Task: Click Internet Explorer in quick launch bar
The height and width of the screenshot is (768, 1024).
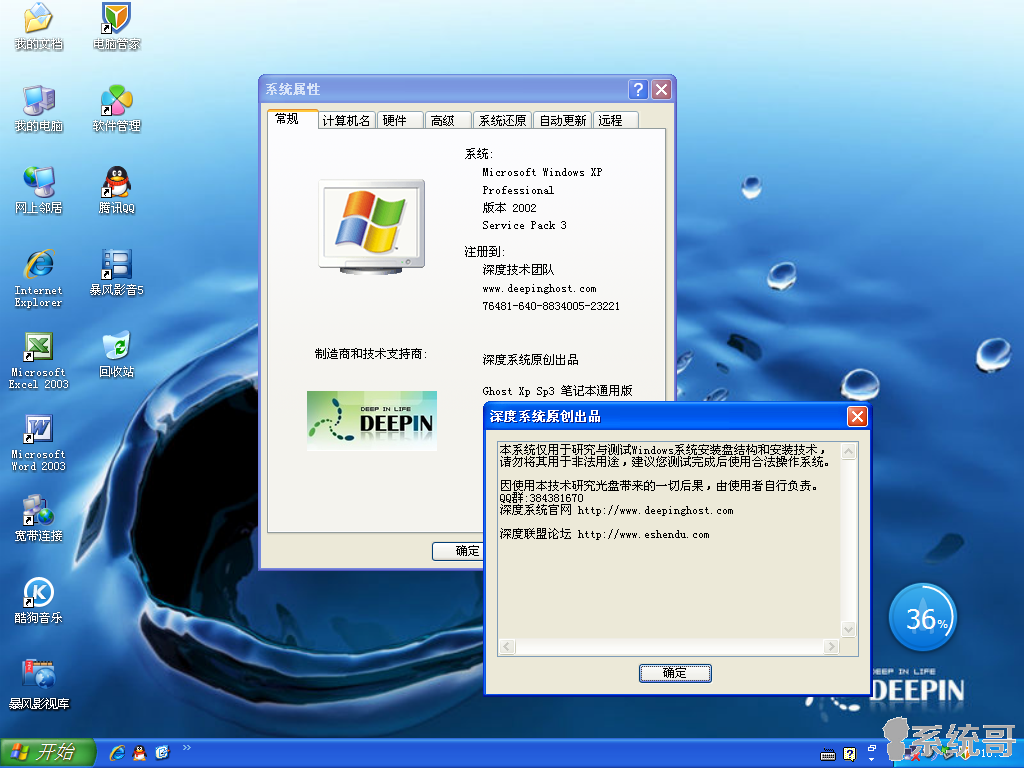Action: coord(118,753)
